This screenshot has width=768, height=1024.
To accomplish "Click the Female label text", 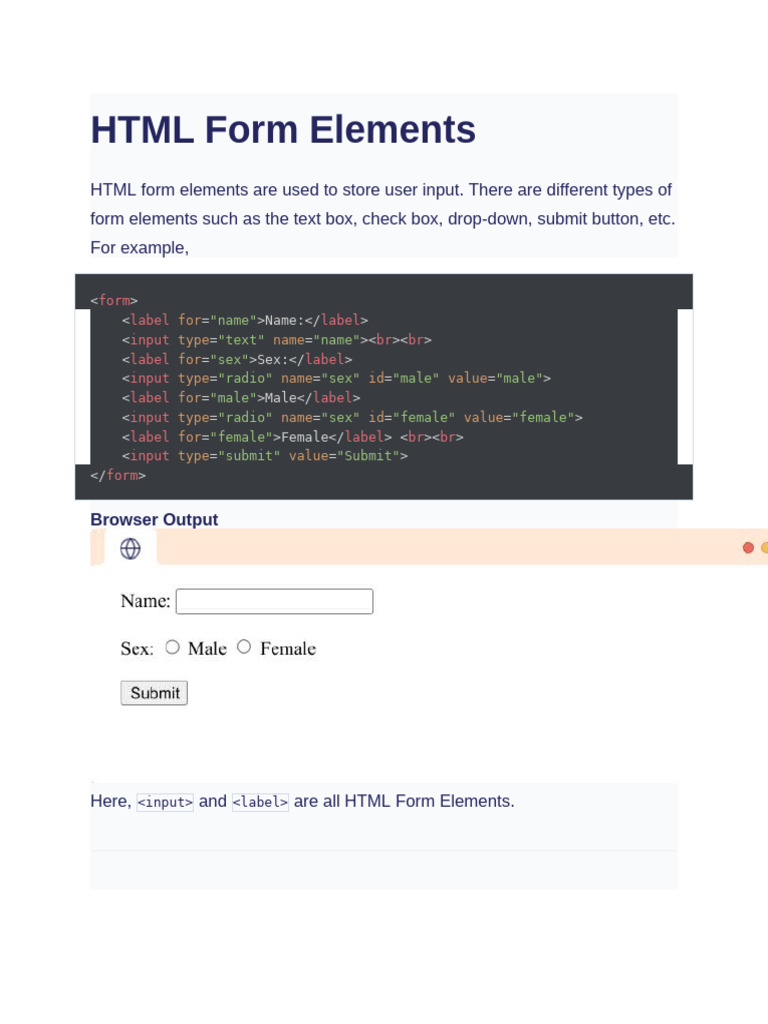I will 288,648.
